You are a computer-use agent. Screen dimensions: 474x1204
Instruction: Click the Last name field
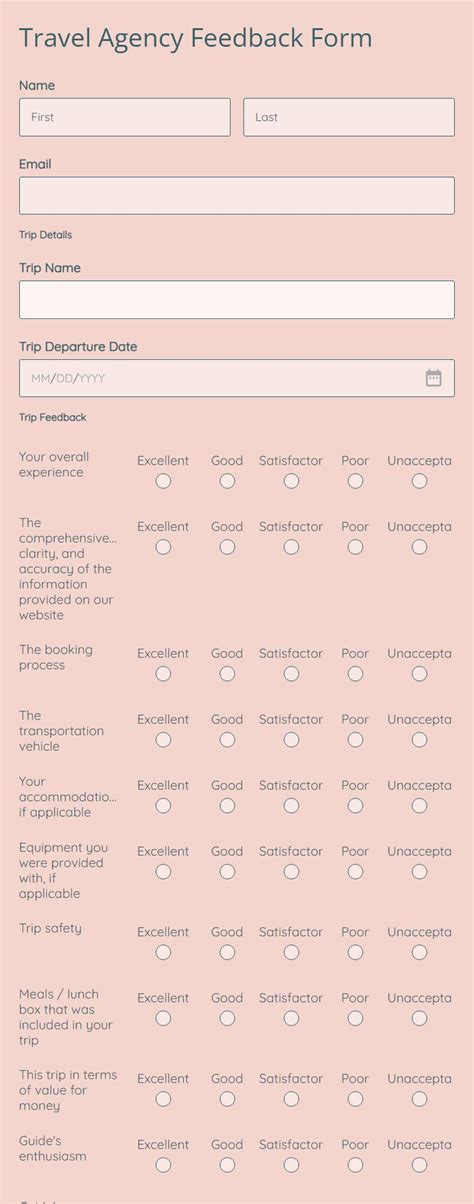click(x=349, y=117)
